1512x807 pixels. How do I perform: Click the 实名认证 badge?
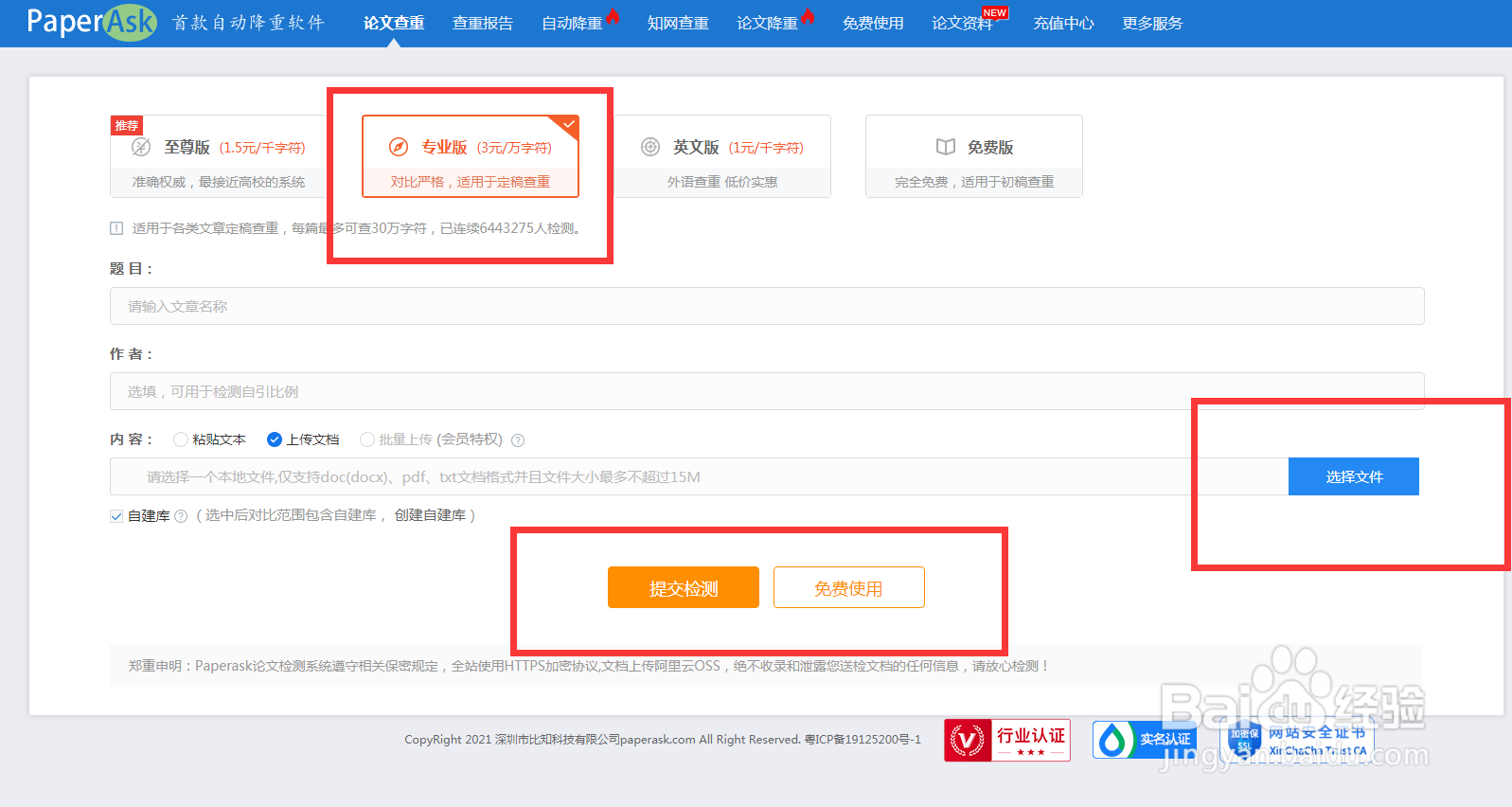1145,740
